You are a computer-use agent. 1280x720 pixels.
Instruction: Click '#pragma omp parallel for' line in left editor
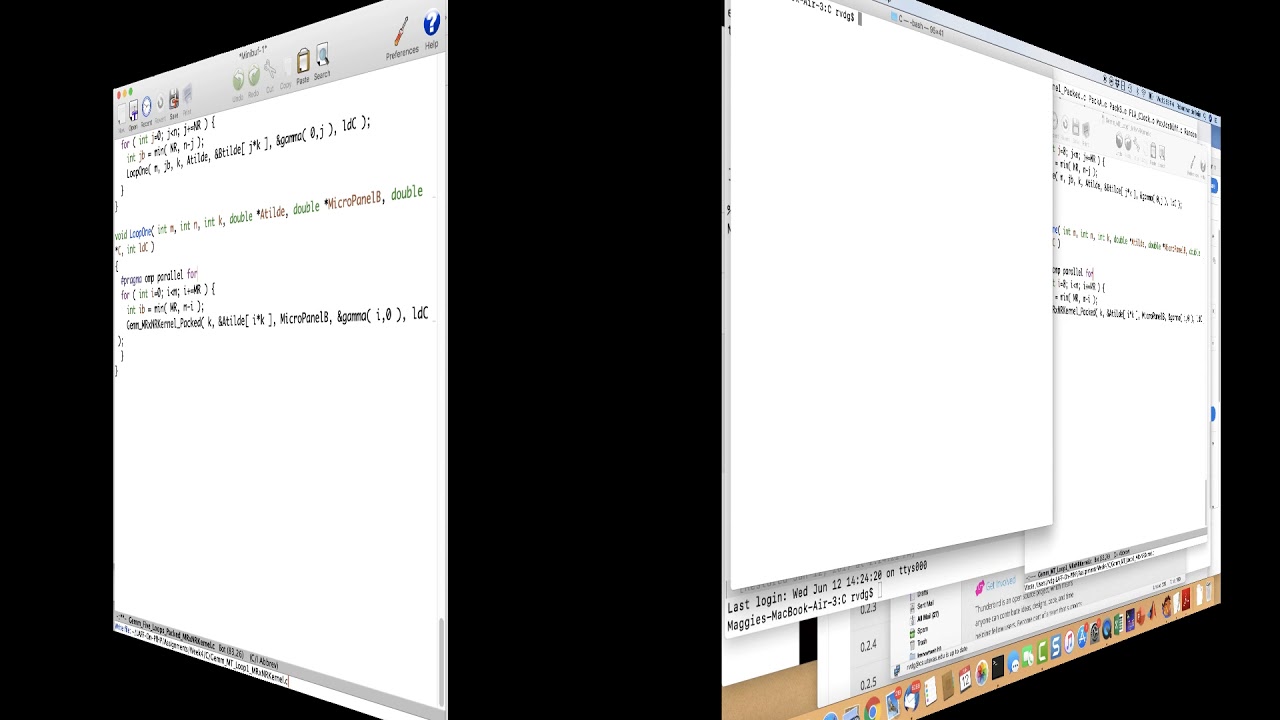tap(158, 277)
